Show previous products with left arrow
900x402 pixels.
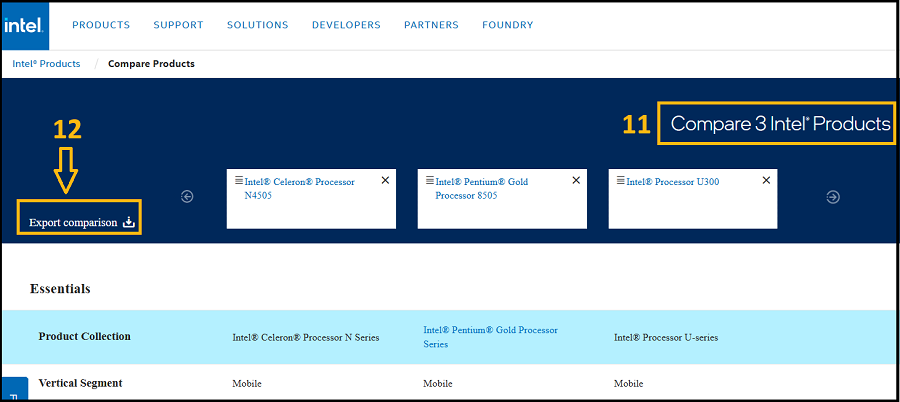point(187,197)
